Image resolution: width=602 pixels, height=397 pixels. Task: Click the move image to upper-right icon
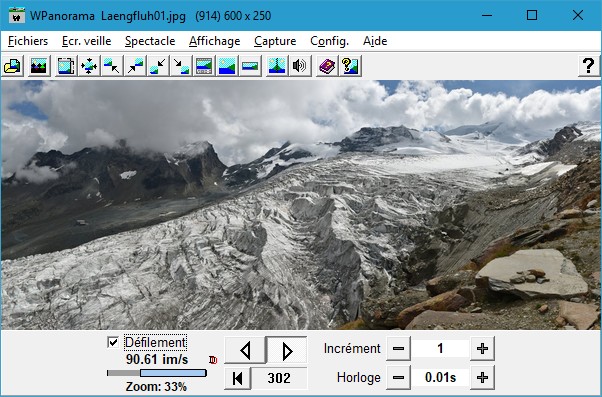[135, 66]
